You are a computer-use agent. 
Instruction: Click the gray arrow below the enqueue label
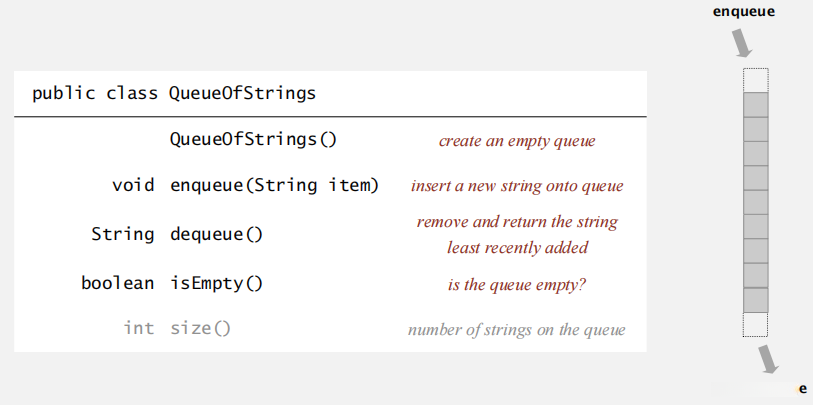743,43
